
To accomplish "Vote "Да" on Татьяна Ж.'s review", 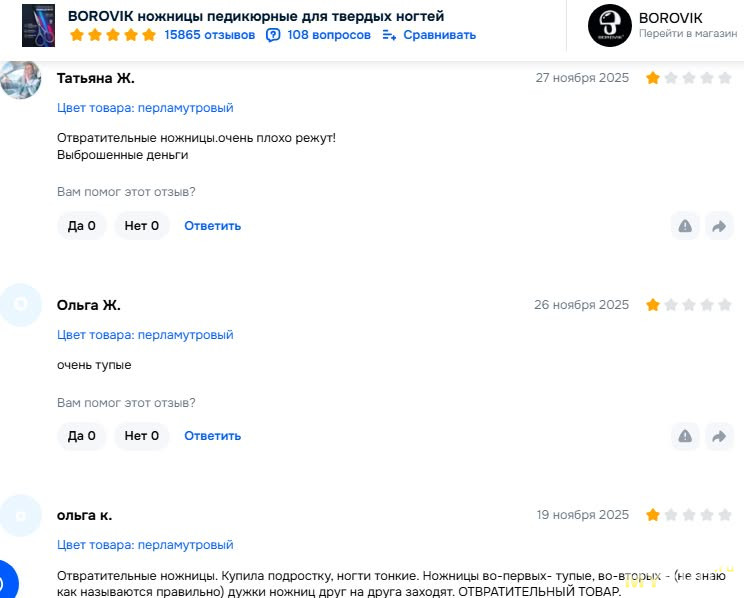I will [x=82, y=226].
